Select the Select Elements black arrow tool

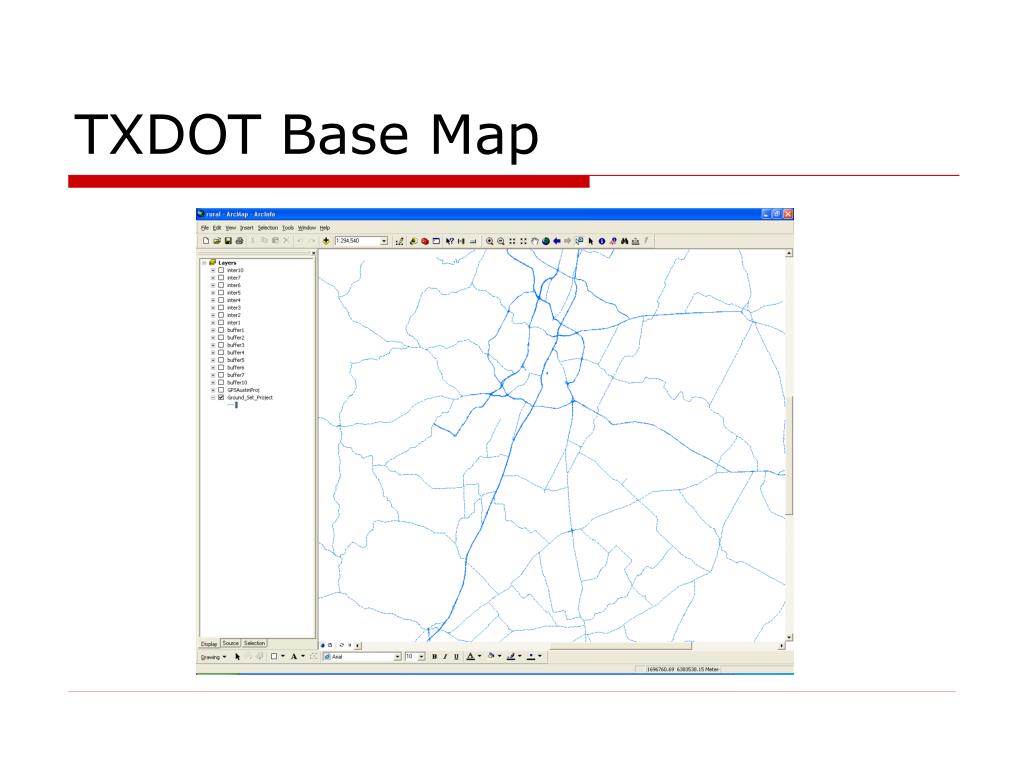click(x=591, y=241)
